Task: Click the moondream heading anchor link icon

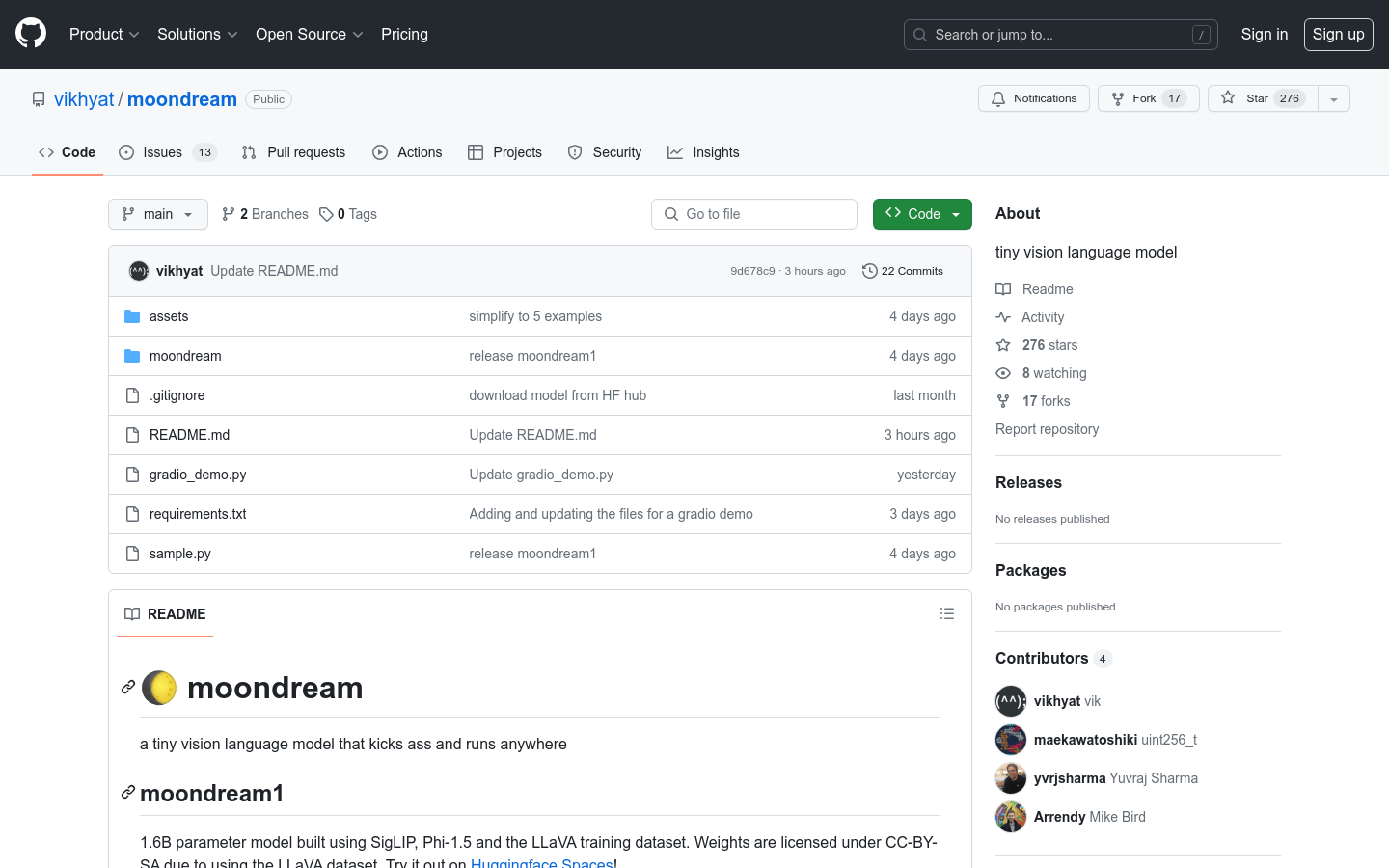Action: pyautogui.click(x=128, y=687)
